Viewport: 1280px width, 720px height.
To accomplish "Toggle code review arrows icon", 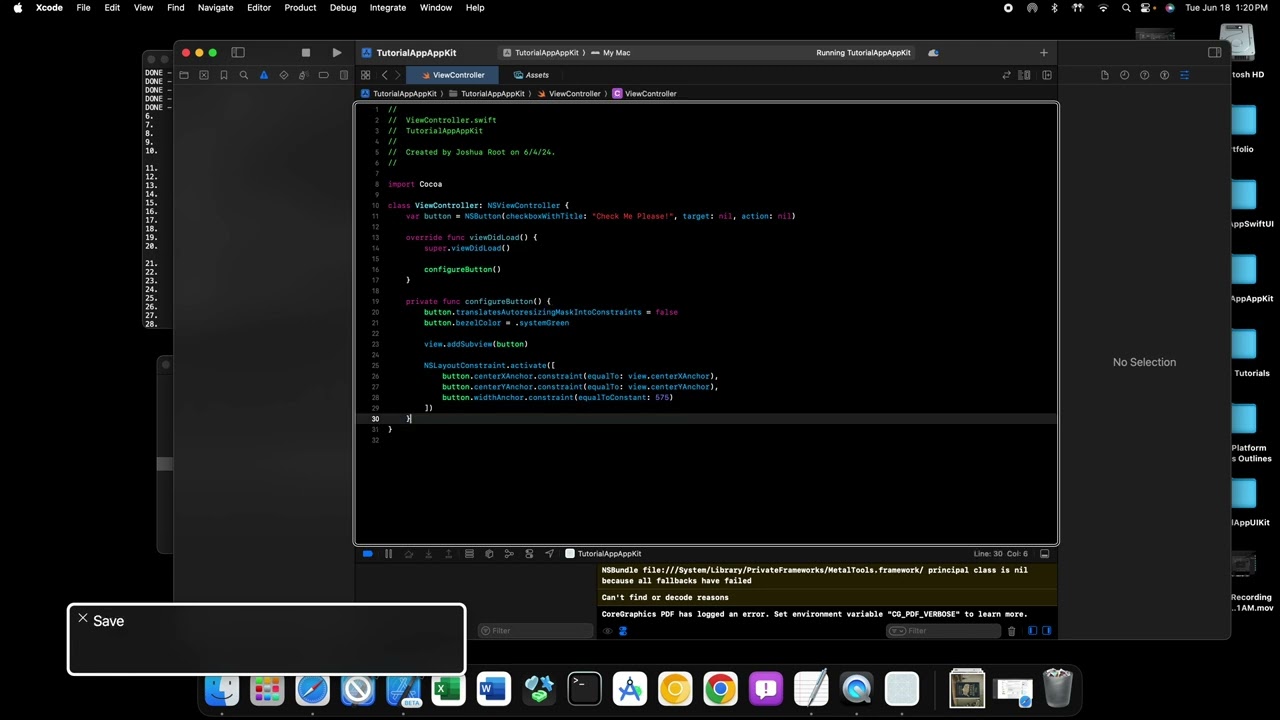I will (1006, 75).
